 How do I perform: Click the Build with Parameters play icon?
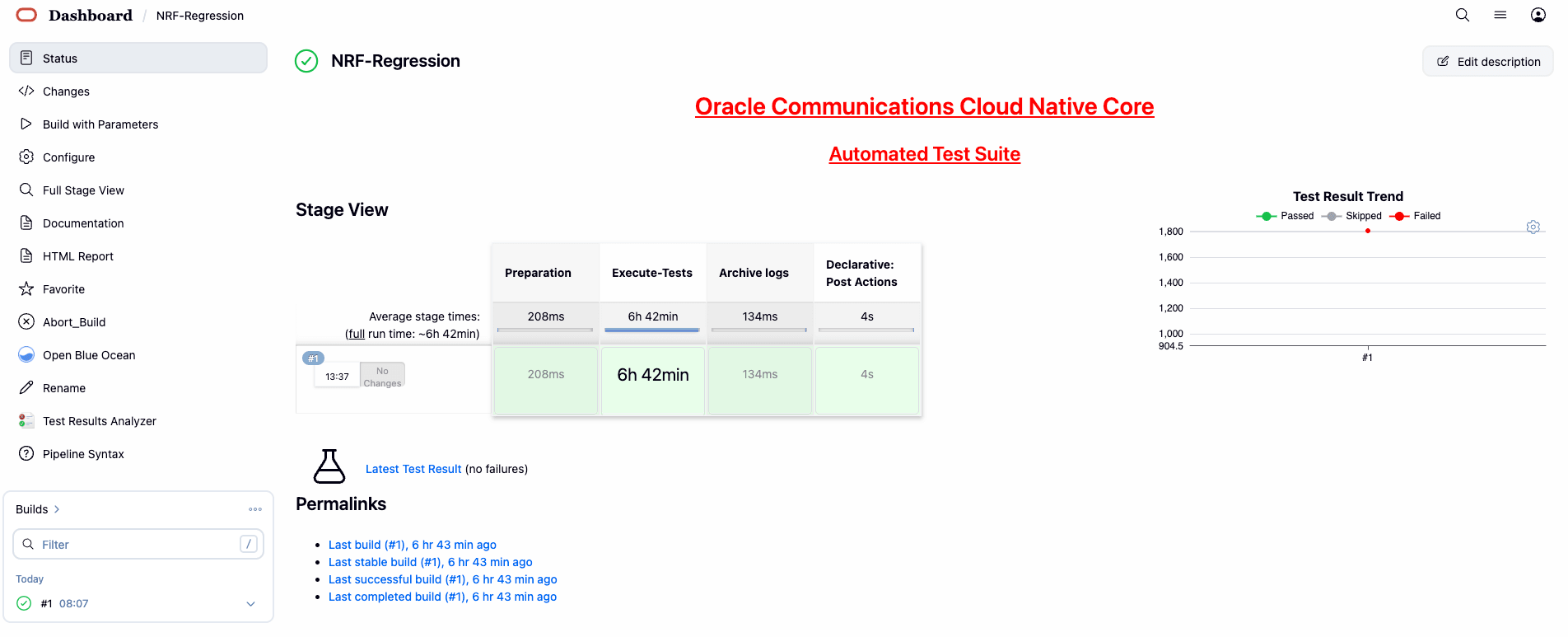(26, 124)
